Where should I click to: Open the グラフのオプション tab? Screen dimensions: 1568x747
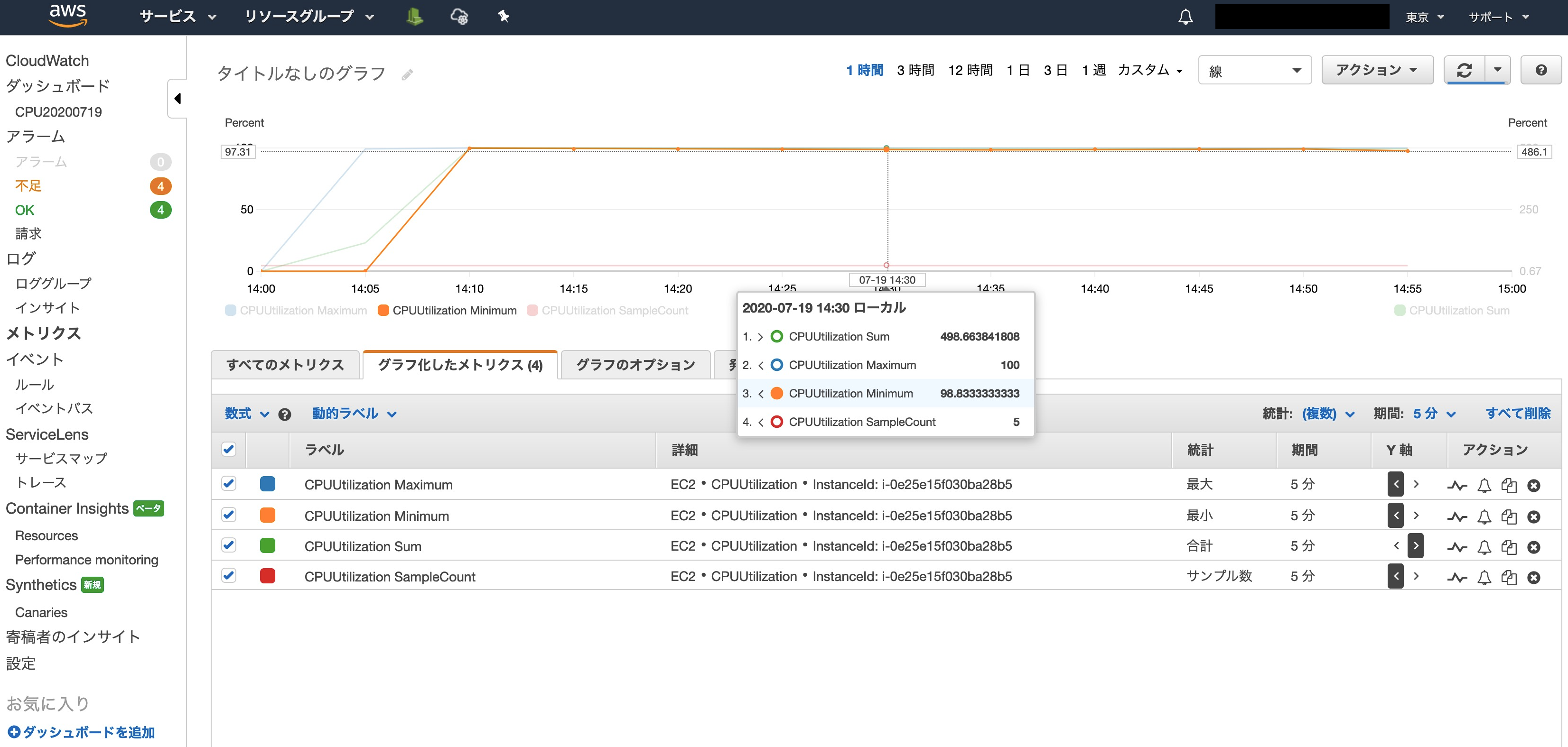[x=635, y=365]
